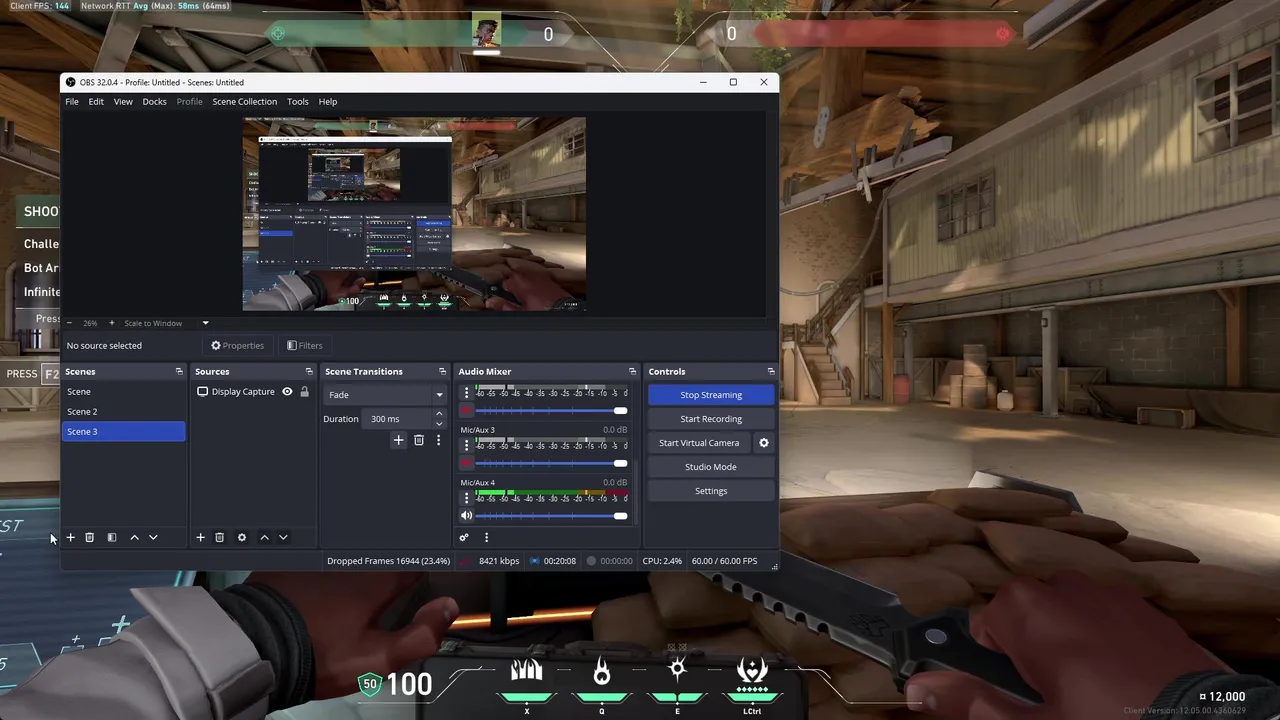This screenshot has height=720, width=1280.
Task: Toggle Display Capture visibility eye
Action: point(287,392)
